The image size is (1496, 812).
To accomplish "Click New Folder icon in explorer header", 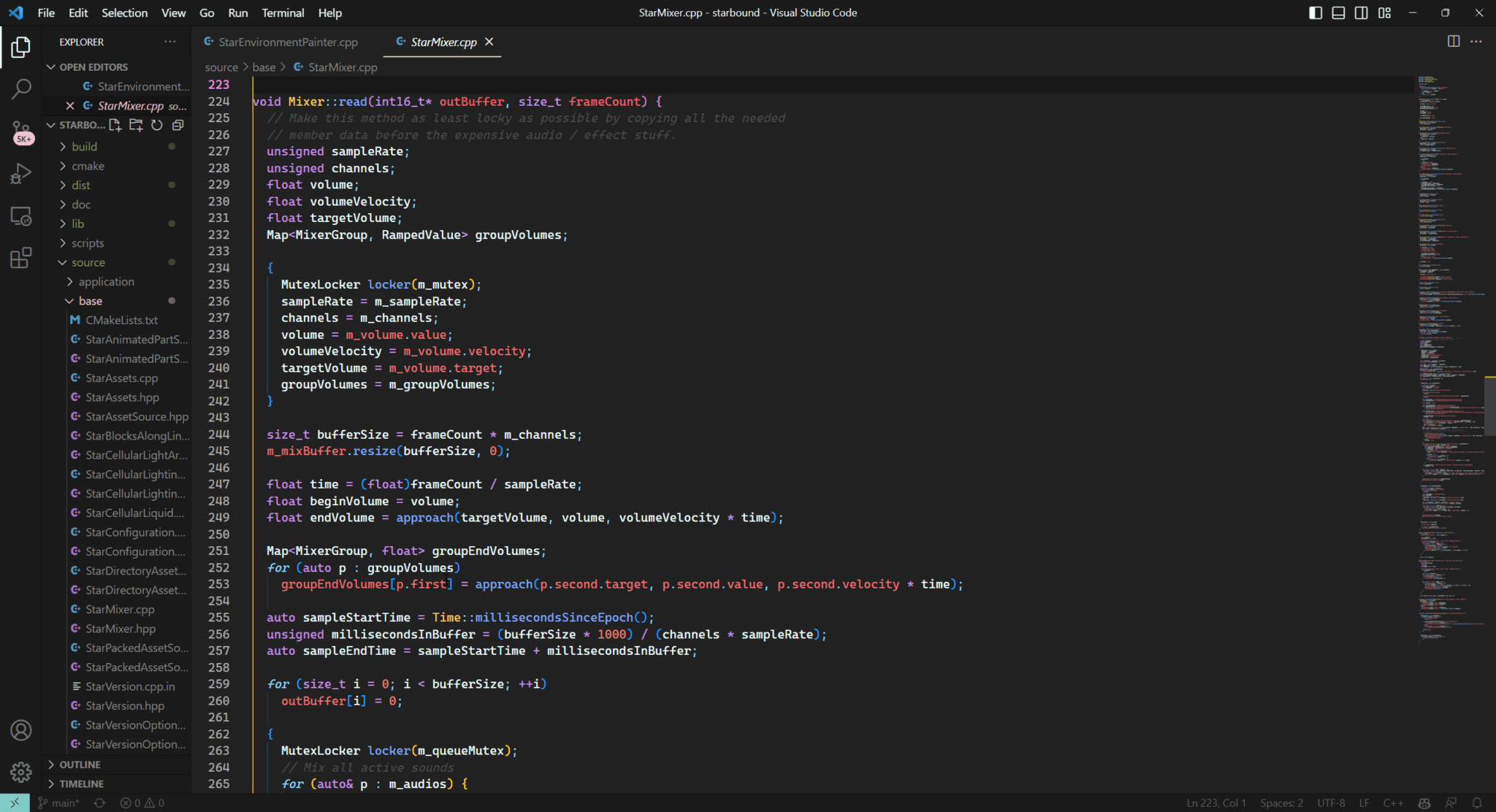I will pos(136,126).
